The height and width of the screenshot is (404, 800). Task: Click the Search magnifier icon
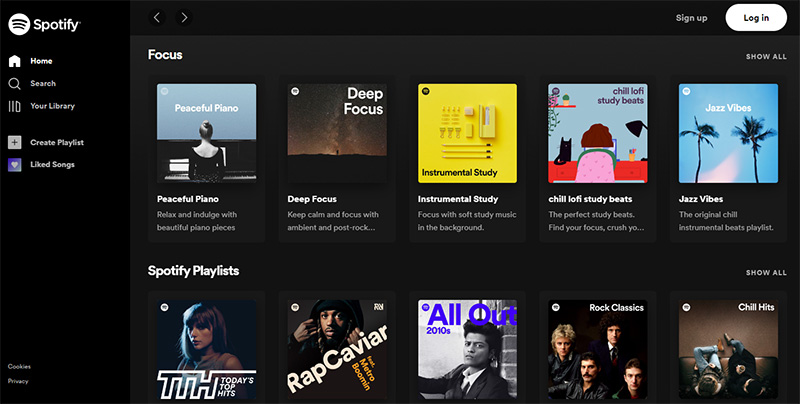[x=15, y=84]
